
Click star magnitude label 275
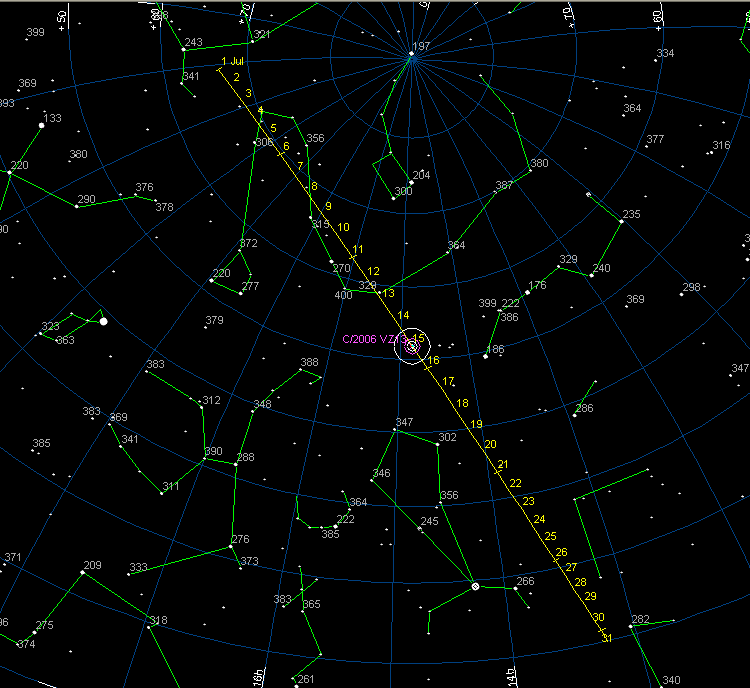coord(44,625)
